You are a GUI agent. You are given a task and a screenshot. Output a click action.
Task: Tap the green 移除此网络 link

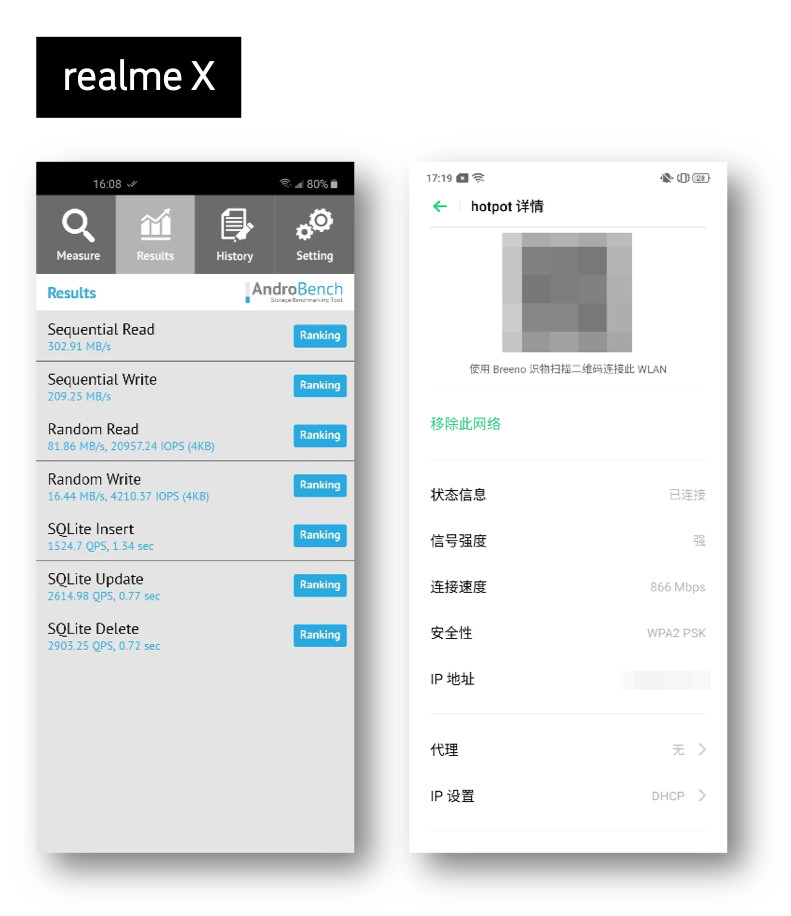[x=466, y=424]
